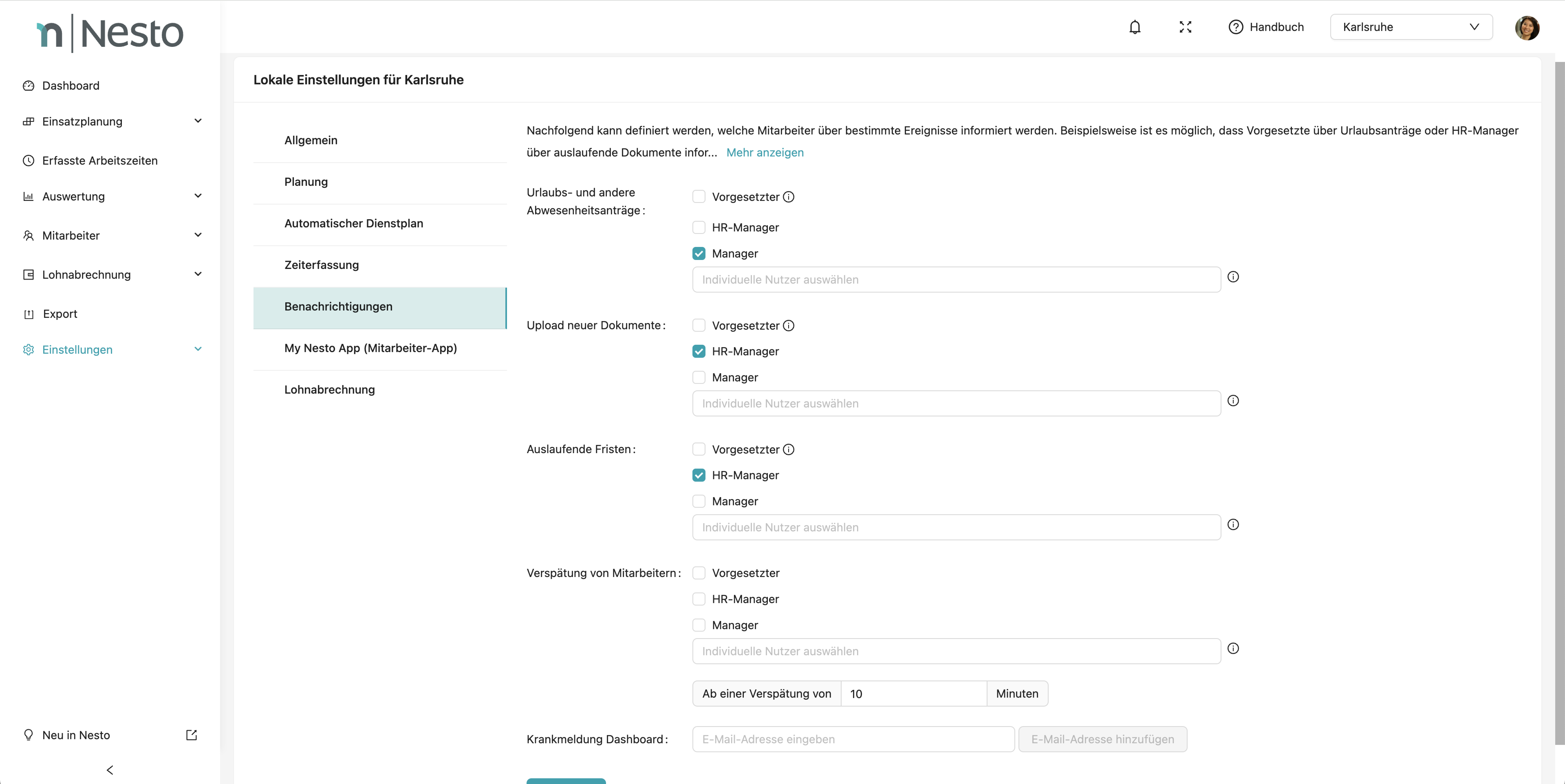
Task: Collapse sidebar with the left arrow
Action: click(x=110, y=770)
